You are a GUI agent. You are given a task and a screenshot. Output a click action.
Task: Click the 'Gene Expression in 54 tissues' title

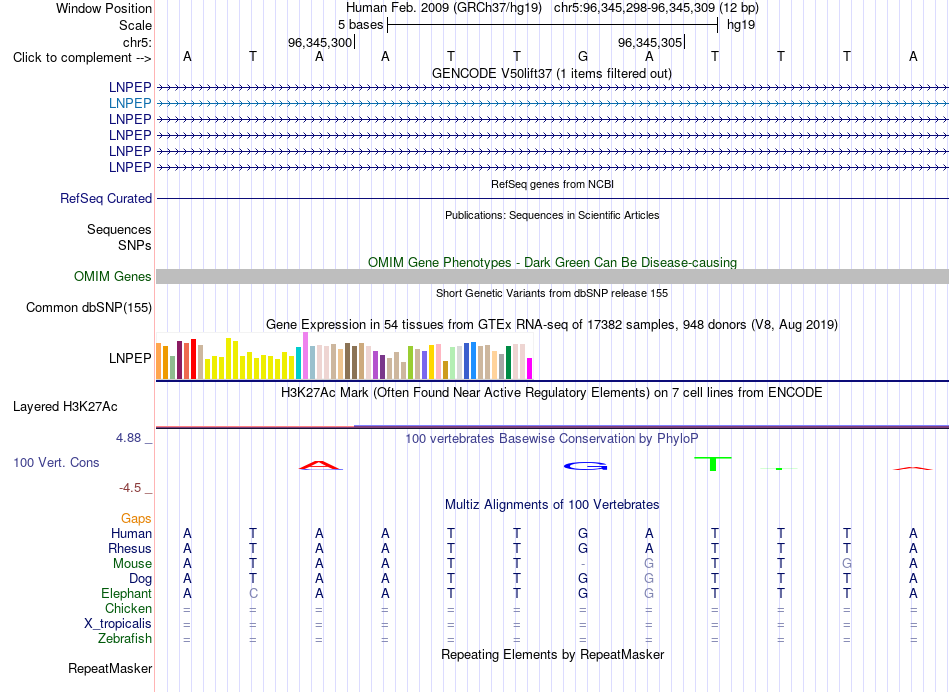(552, 325)
